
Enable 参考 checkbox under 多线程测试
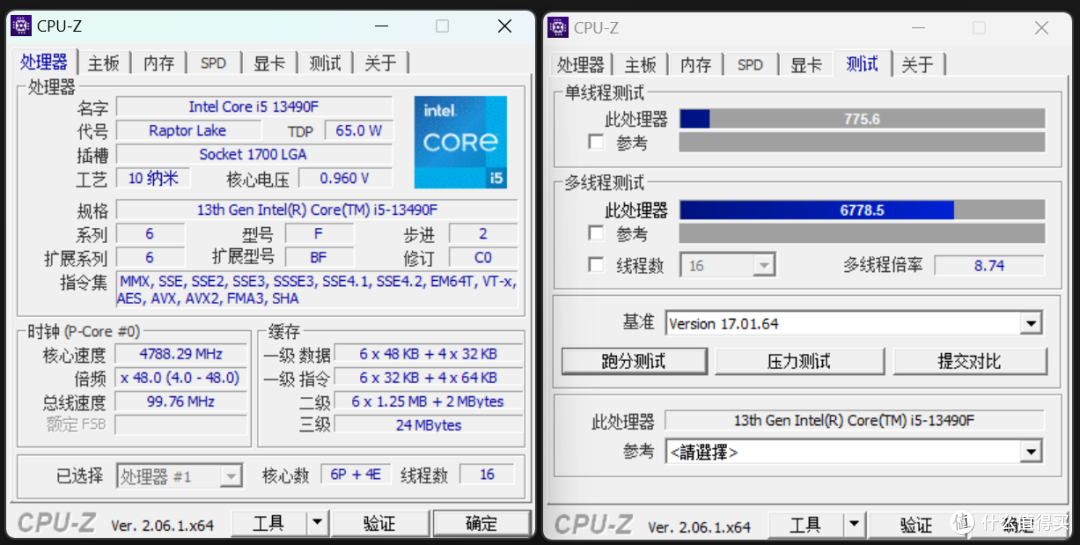596,233
